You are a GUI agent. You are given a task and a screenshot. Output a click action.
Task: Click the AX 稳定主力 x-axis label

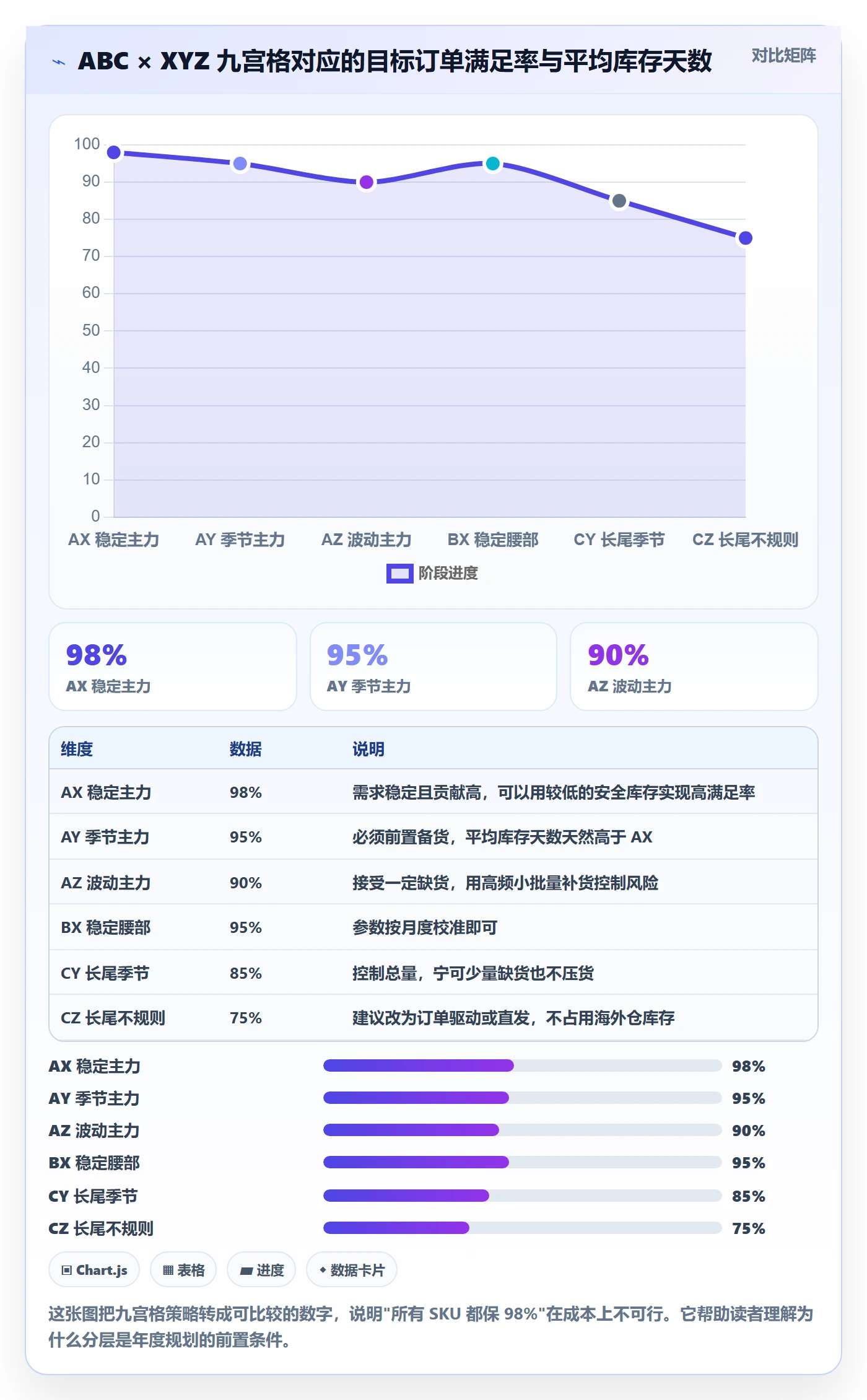[x=114, y=540]
